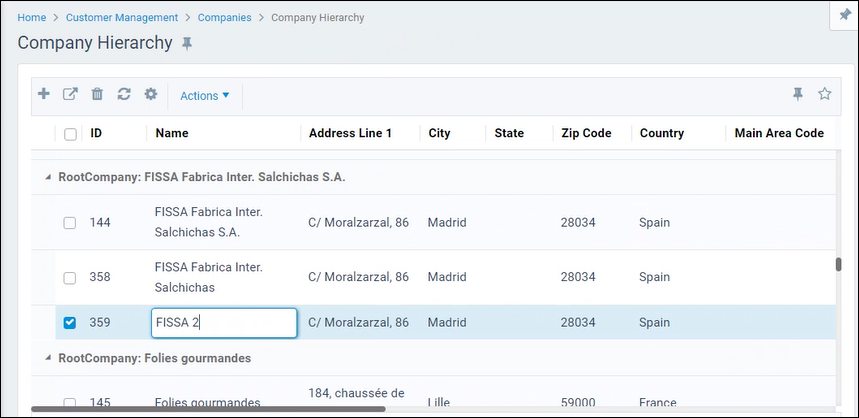859x418 pixels.
Task: Uncheck the checkbox for row ID 359
Action: [70, 323]
